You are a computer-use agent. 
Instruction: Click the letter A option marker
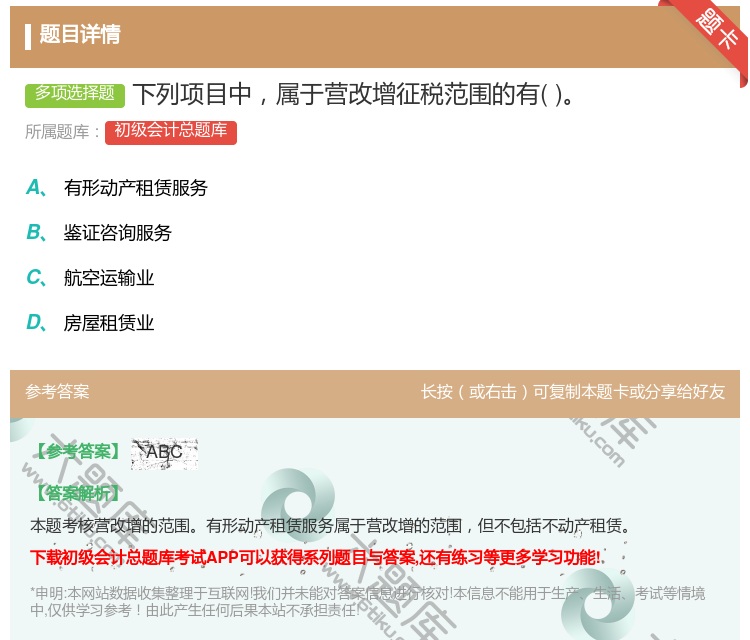tap(36, 188)
